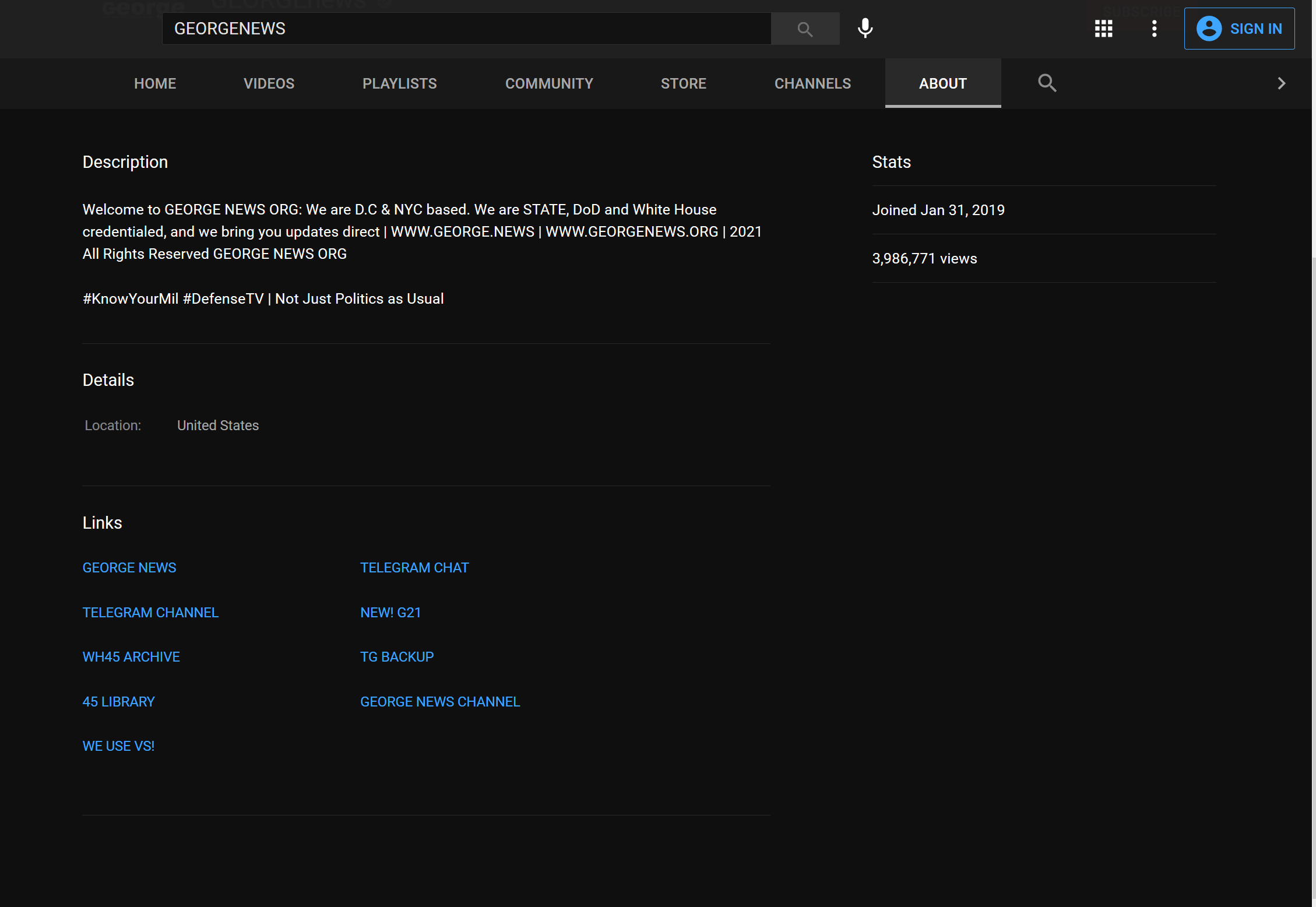Switch to the HOME tab
Viewport: 1316px width, 907px height.
(155, 83)
